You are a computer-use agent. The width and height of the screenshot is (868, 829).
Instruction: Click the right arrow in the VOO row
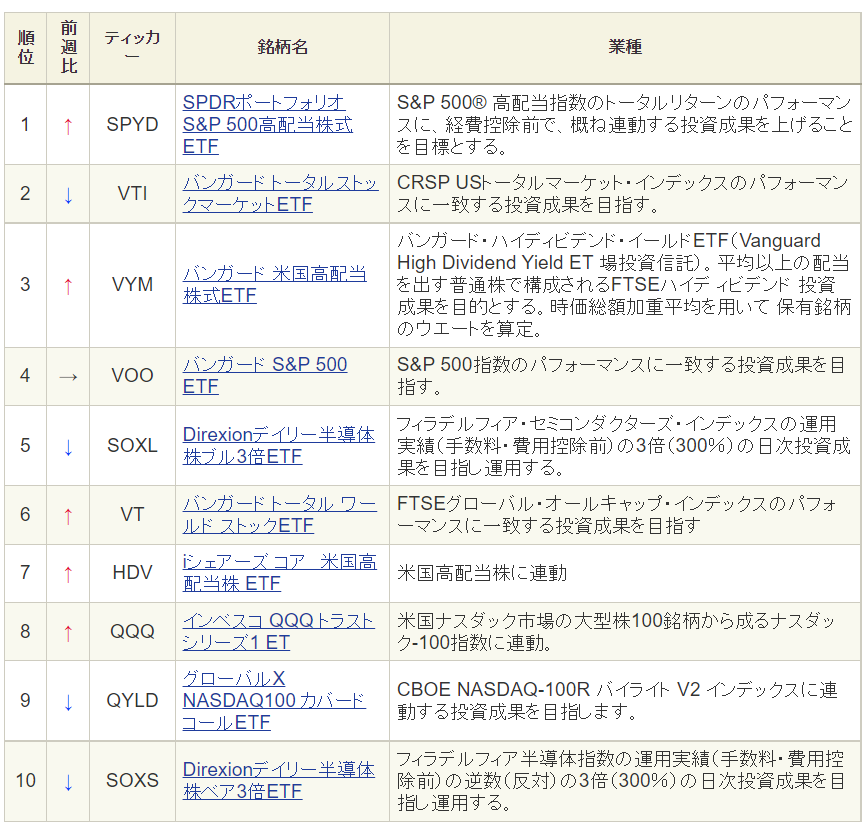click(68, 376)
